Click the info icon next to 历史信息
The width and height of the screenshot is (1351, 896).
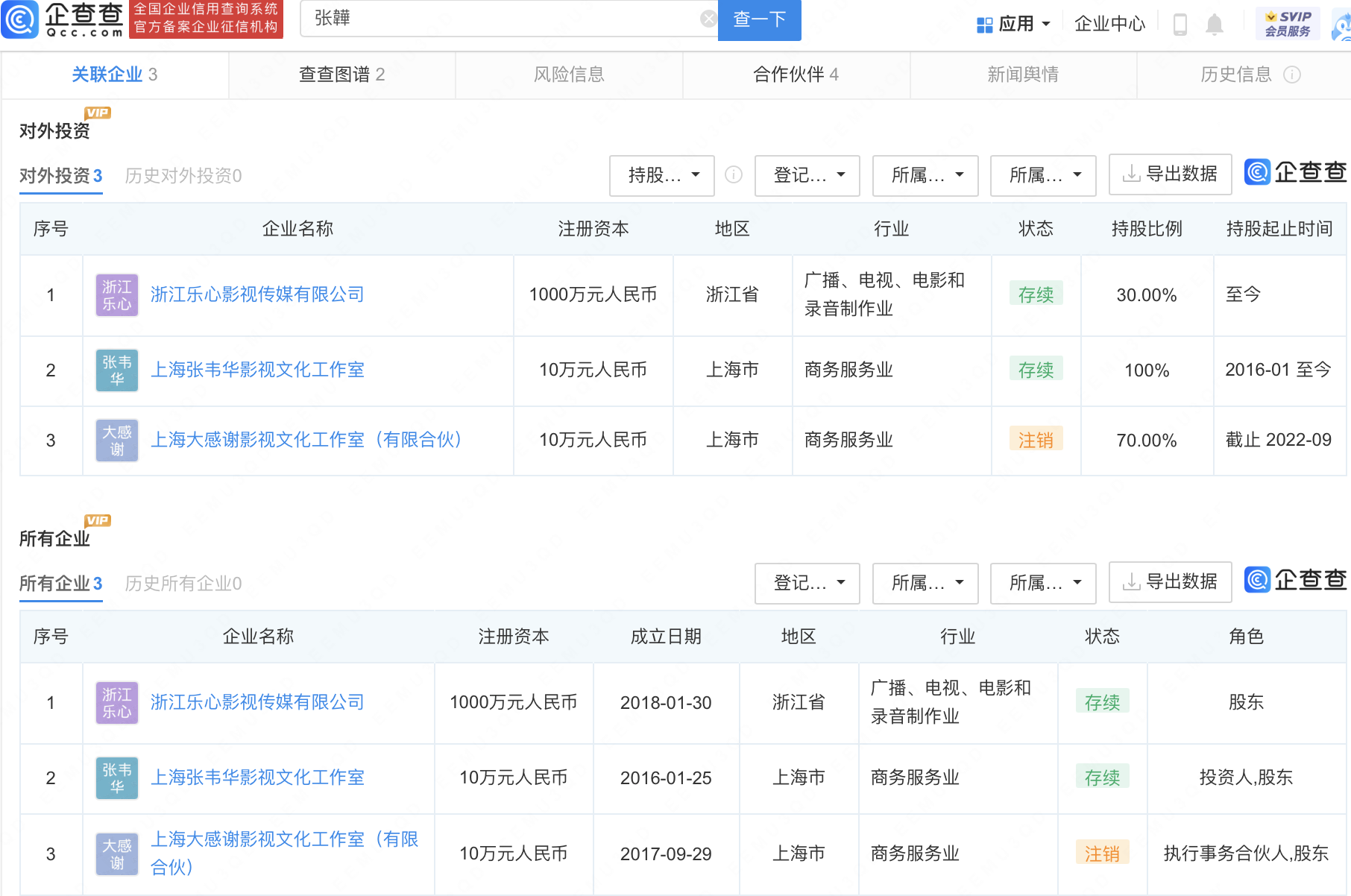click(1295, 75)
